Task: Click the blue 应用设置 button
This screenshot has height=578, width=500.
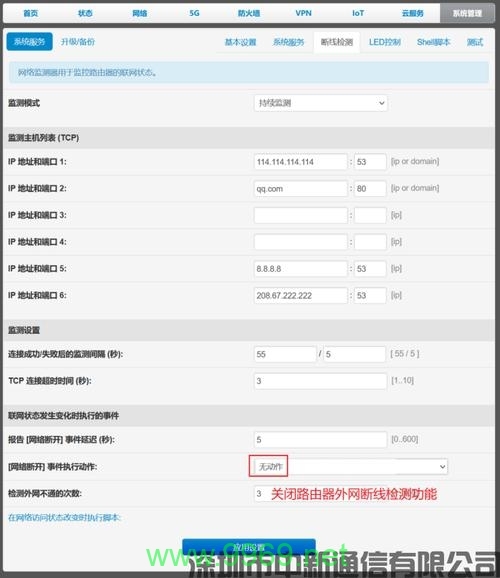Action: point(249,547)
